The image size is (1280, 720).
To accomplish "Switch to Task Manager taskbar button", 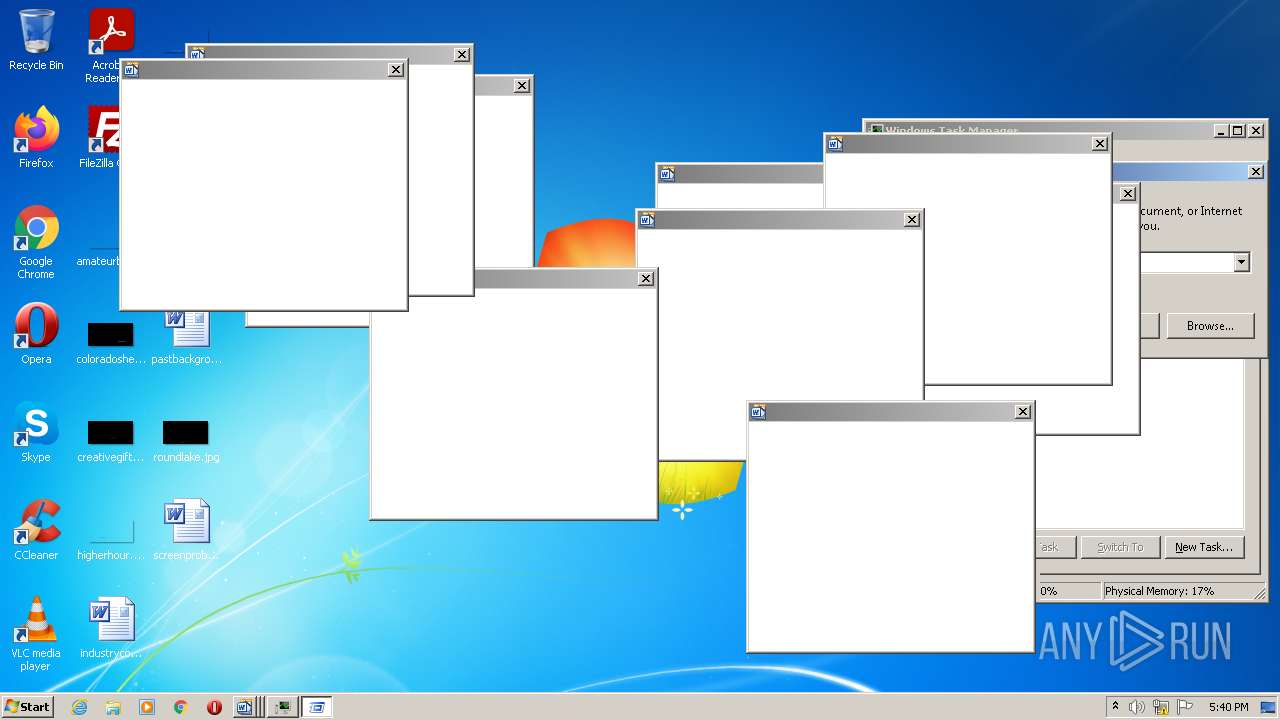I will click(283, 707).
